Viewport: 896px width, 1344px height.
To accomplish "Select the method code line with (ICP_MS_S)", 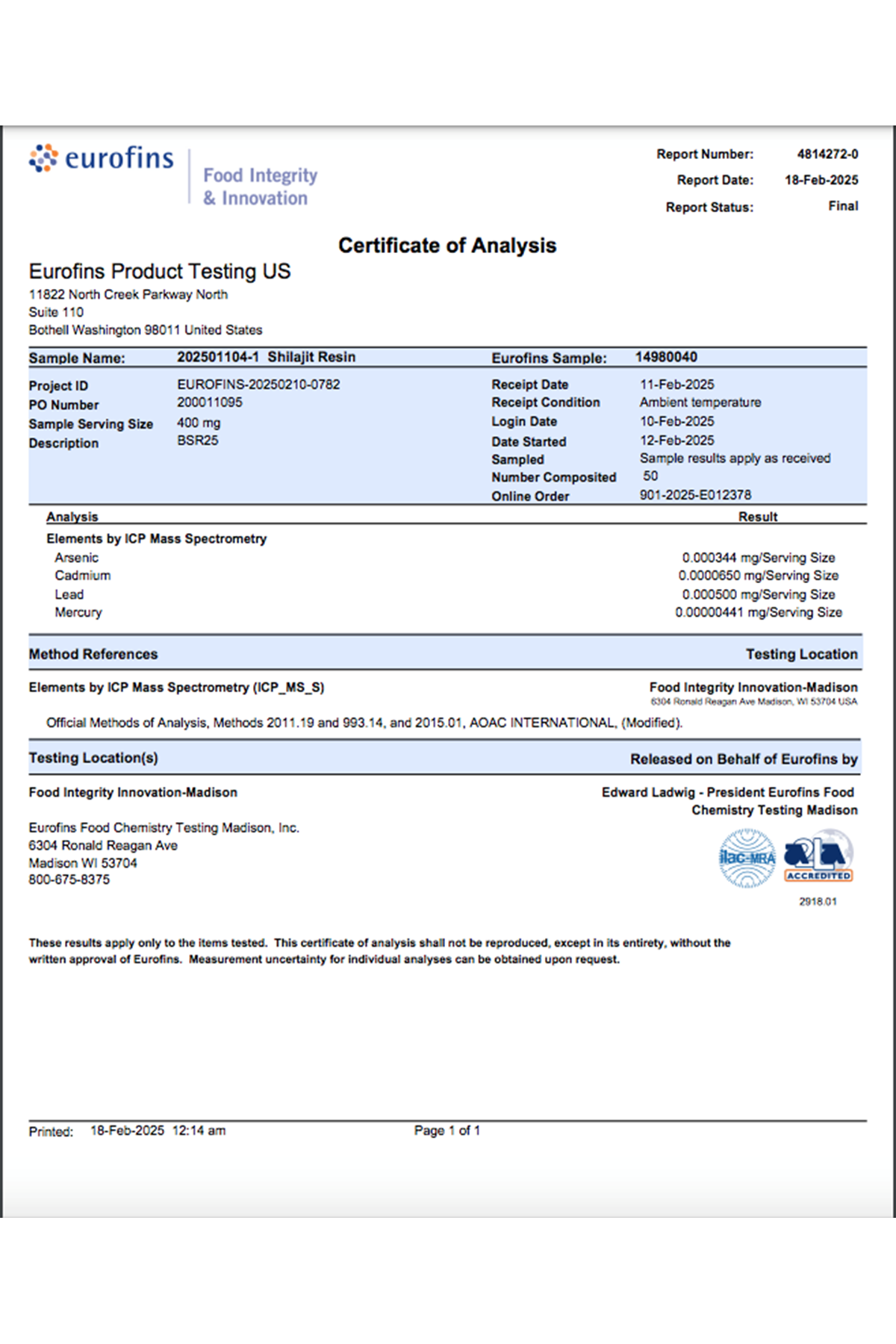I will coord(177,688).
